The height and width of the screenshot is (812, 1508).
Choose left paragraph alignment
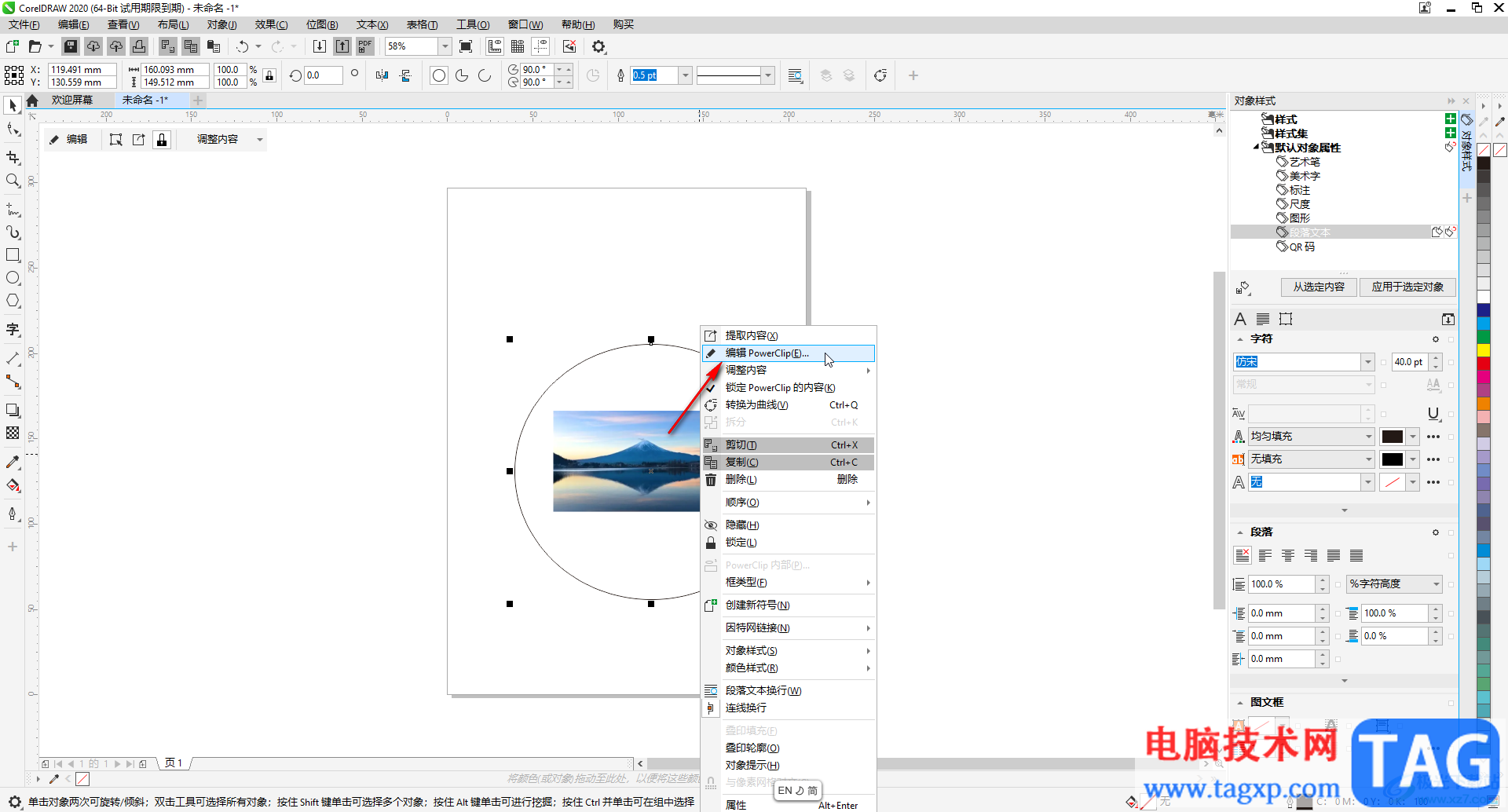[1265, 556]
